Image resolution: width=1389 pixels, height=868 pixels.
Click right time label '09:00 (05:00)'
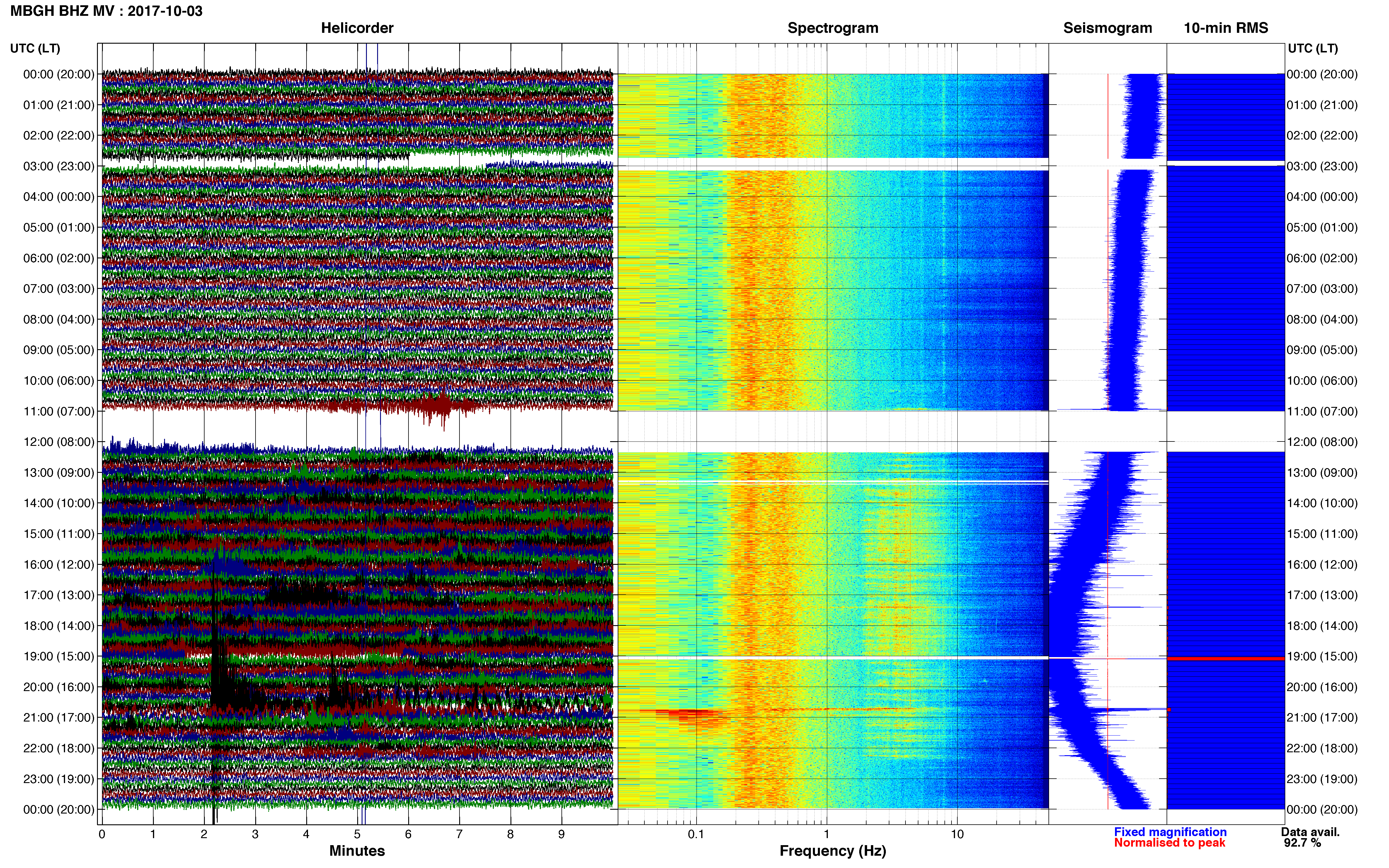[x=1322, y=350]
